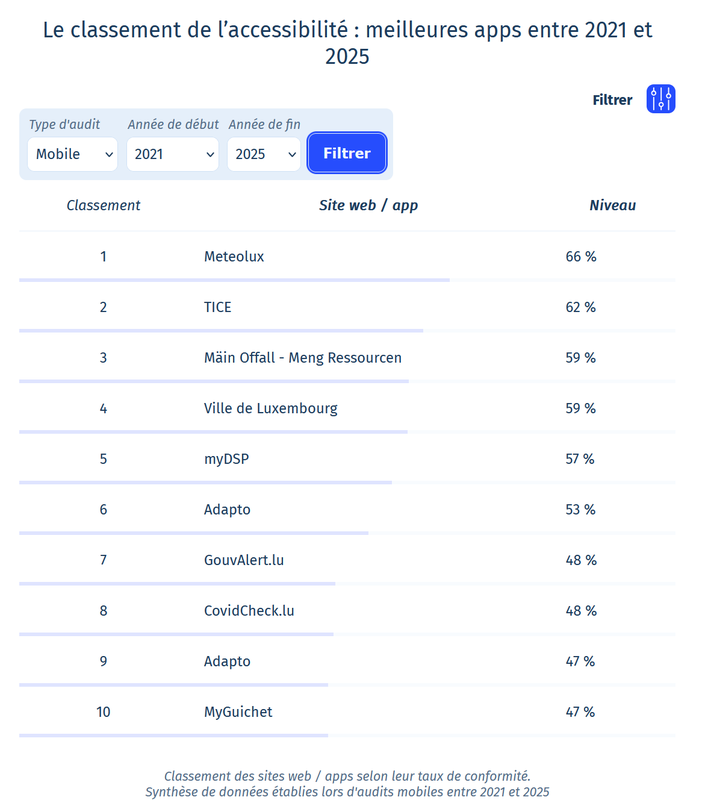Viewport: 705px width, 800px height.
Task: Open the Type d'audit dropdown
Action: coord(72,154)
